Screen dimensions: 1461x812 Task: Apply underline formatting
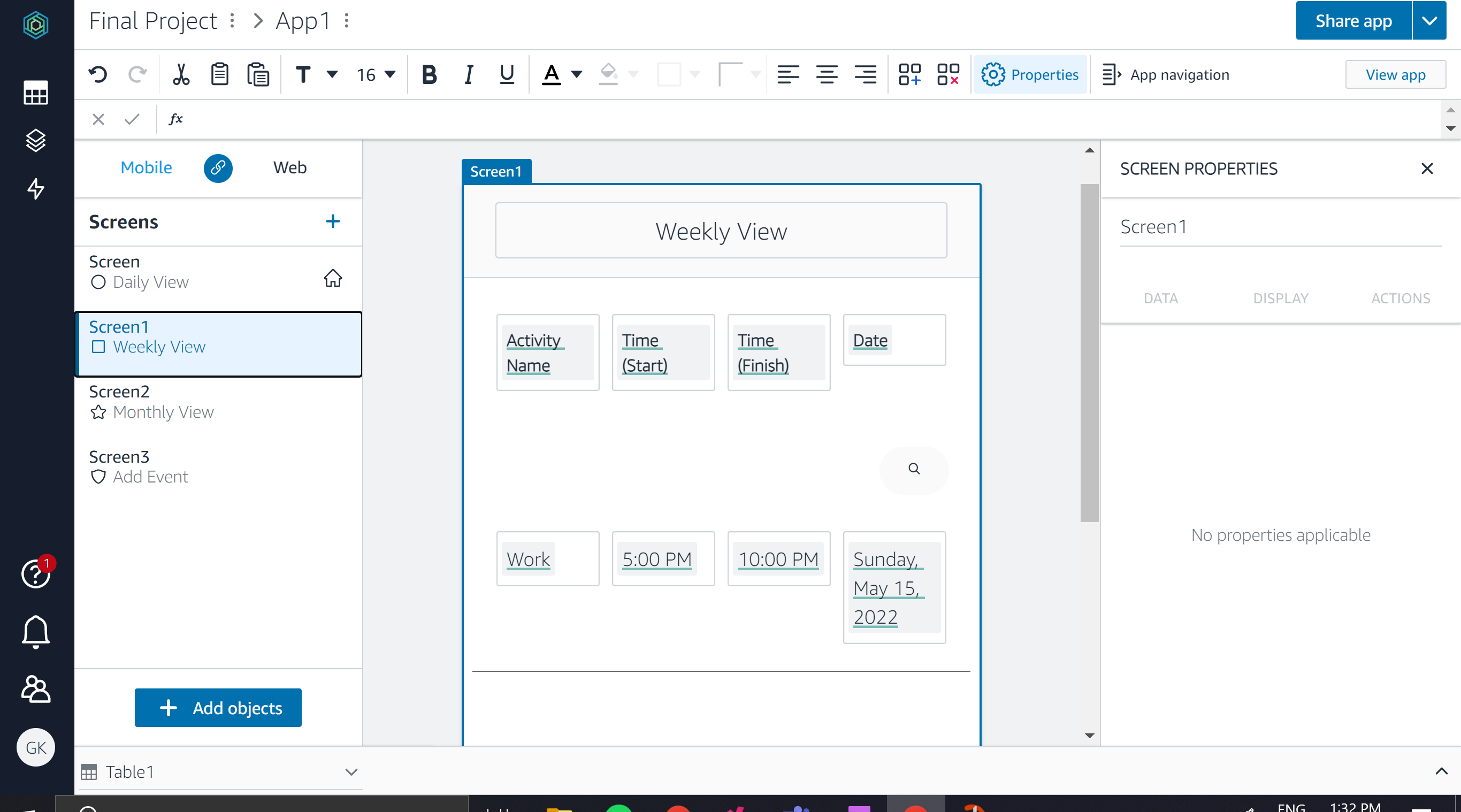(506, 74)
